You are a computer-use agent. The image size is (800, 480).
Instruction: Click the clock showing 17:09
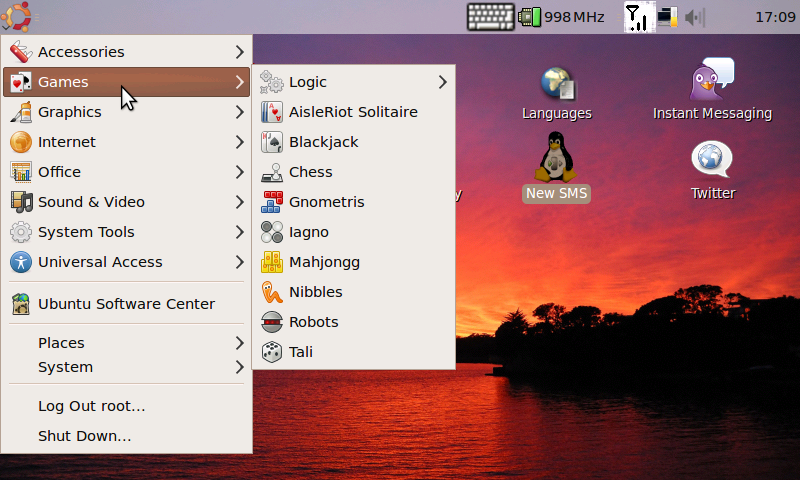click(x=774, y=17)
